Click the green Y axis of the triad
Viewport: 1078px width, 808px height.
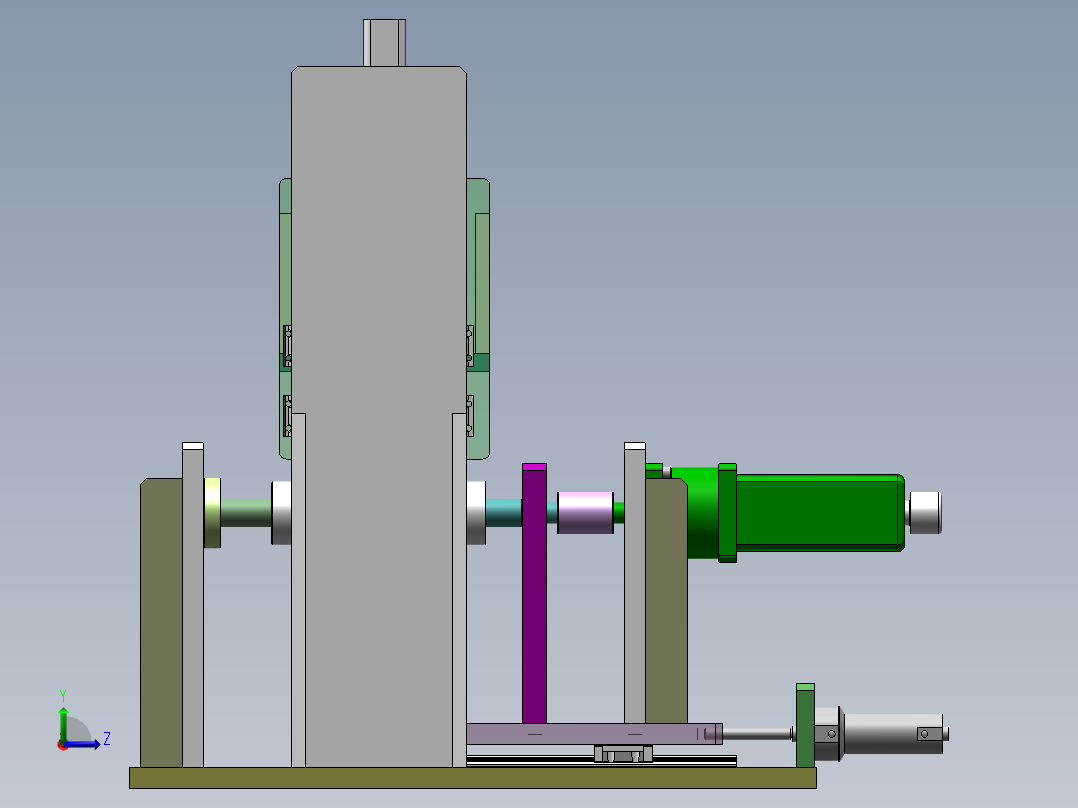pyautogui.click(x=63, y=724)
